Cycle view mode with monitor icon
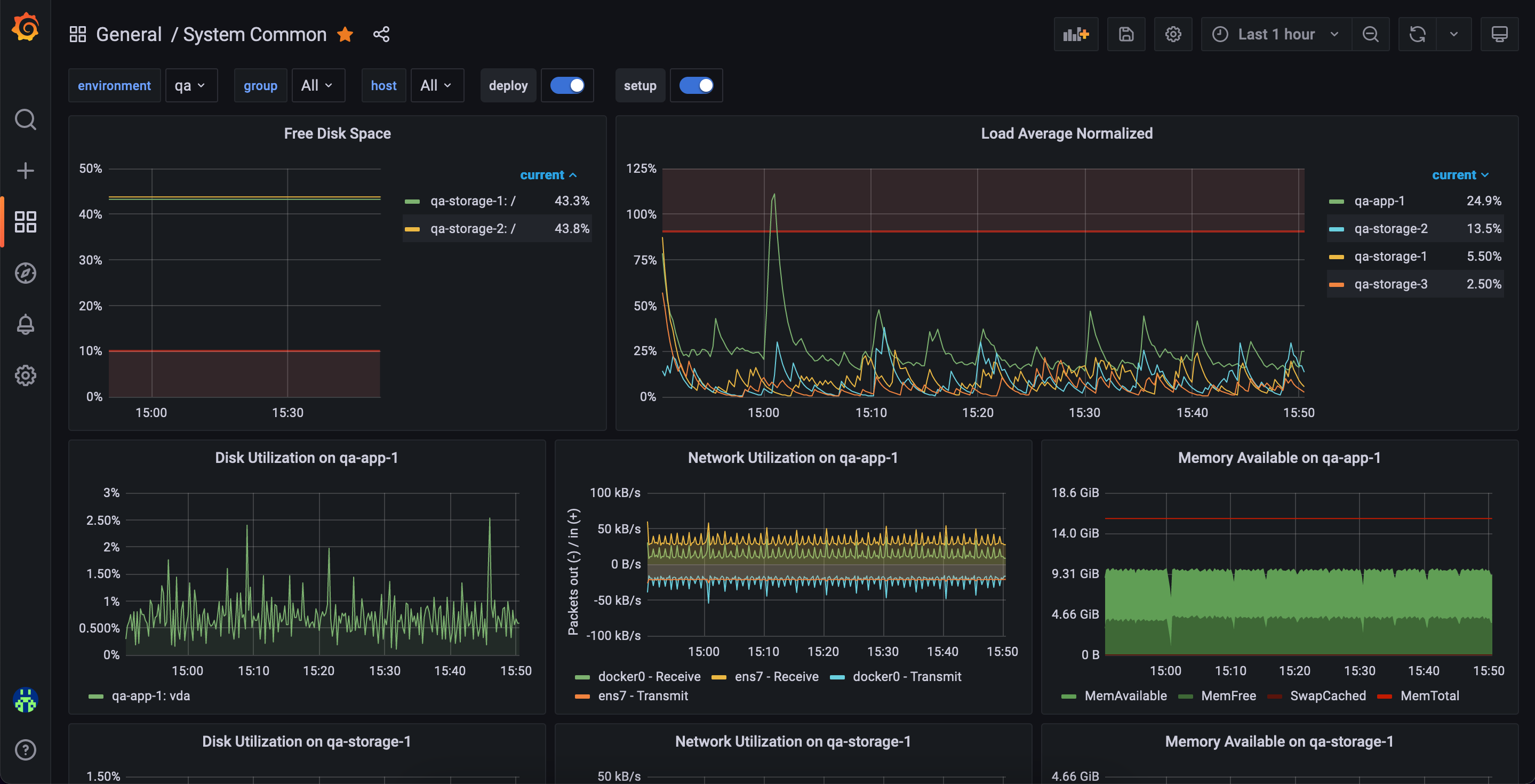 (x=1499, y=35)
